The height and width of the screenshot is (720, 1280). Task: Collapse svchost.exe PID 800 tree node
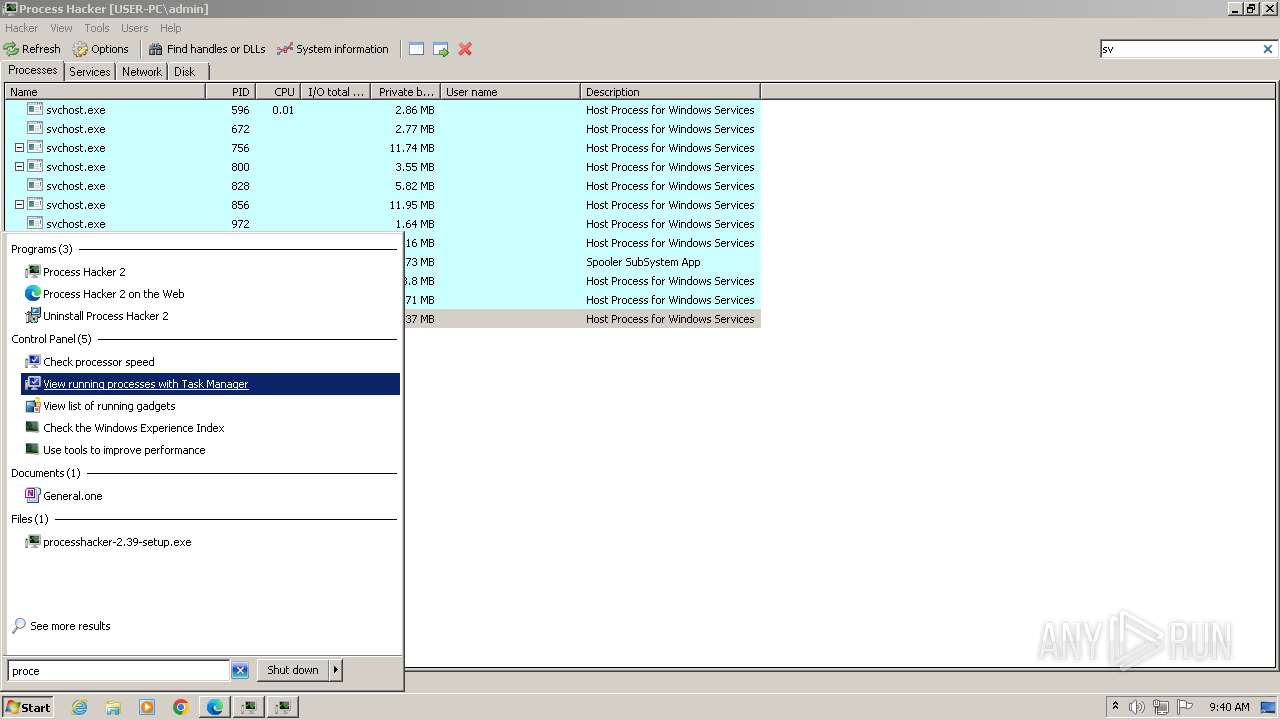tap(19, 167)
